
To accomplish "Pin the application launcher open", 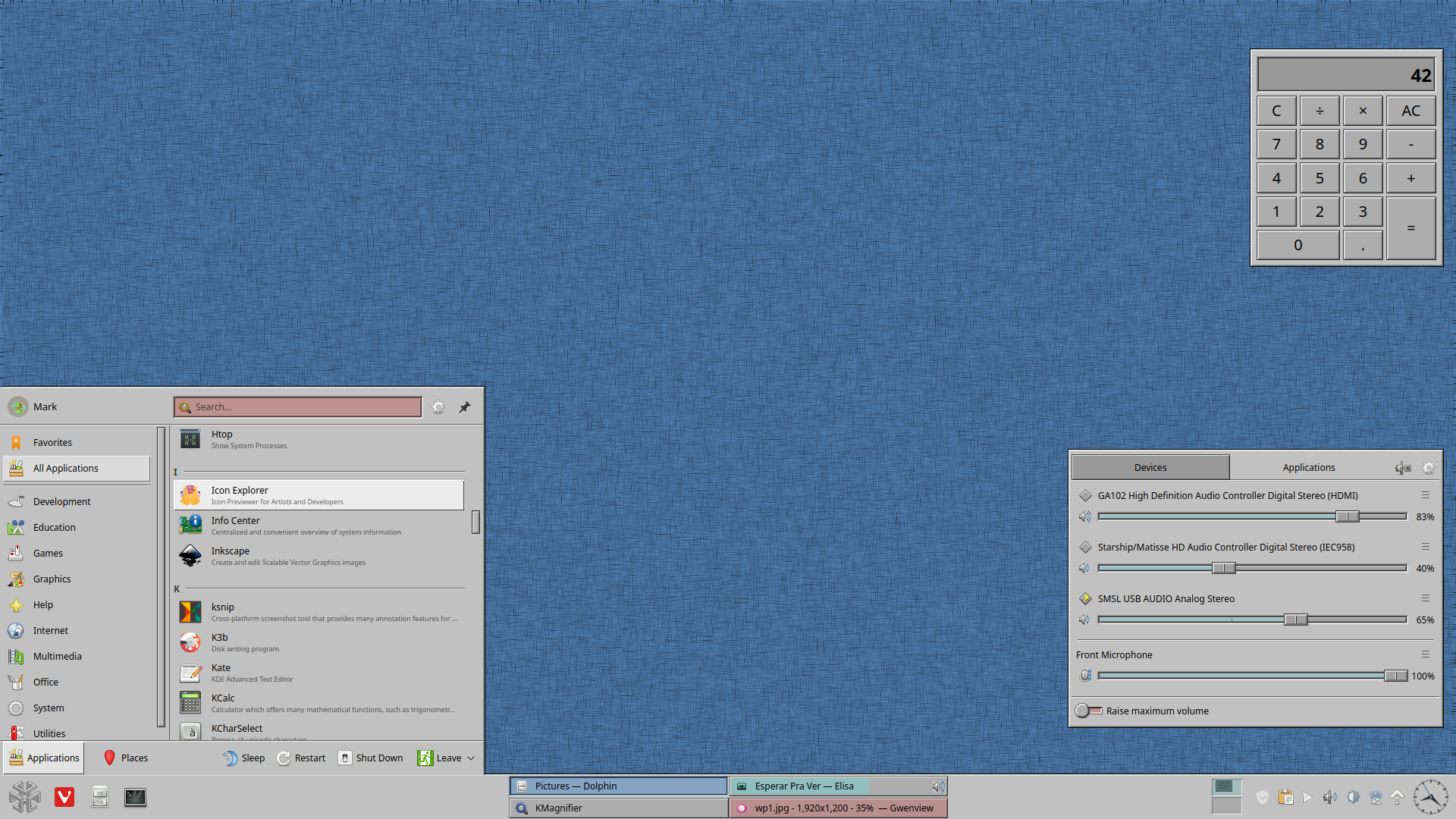I will point(465,407).
